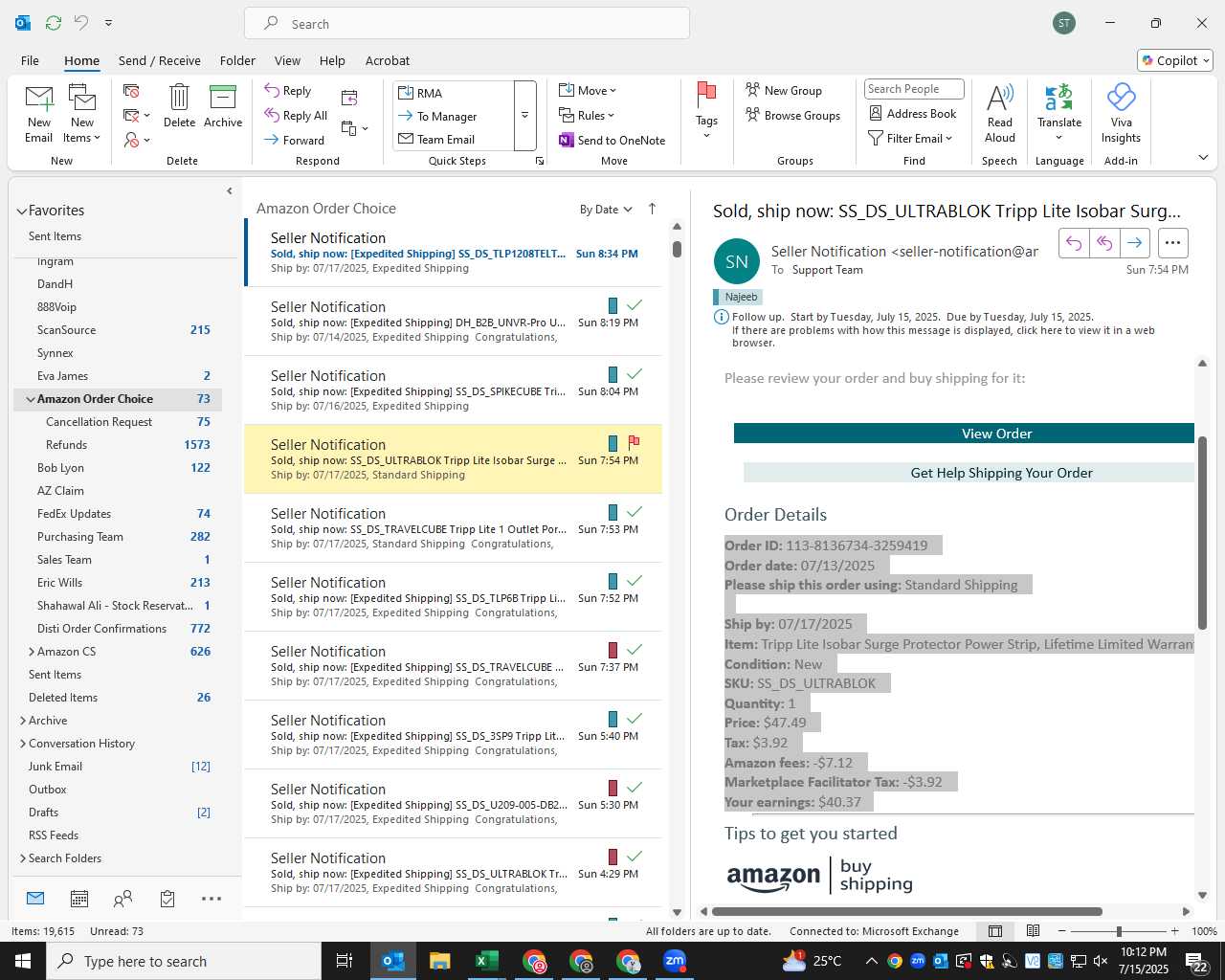Viewport: 1225px width, 980px height.
Task: Click red category swatch on Sun 7:37 PM message
Action: tap(612, 650)
